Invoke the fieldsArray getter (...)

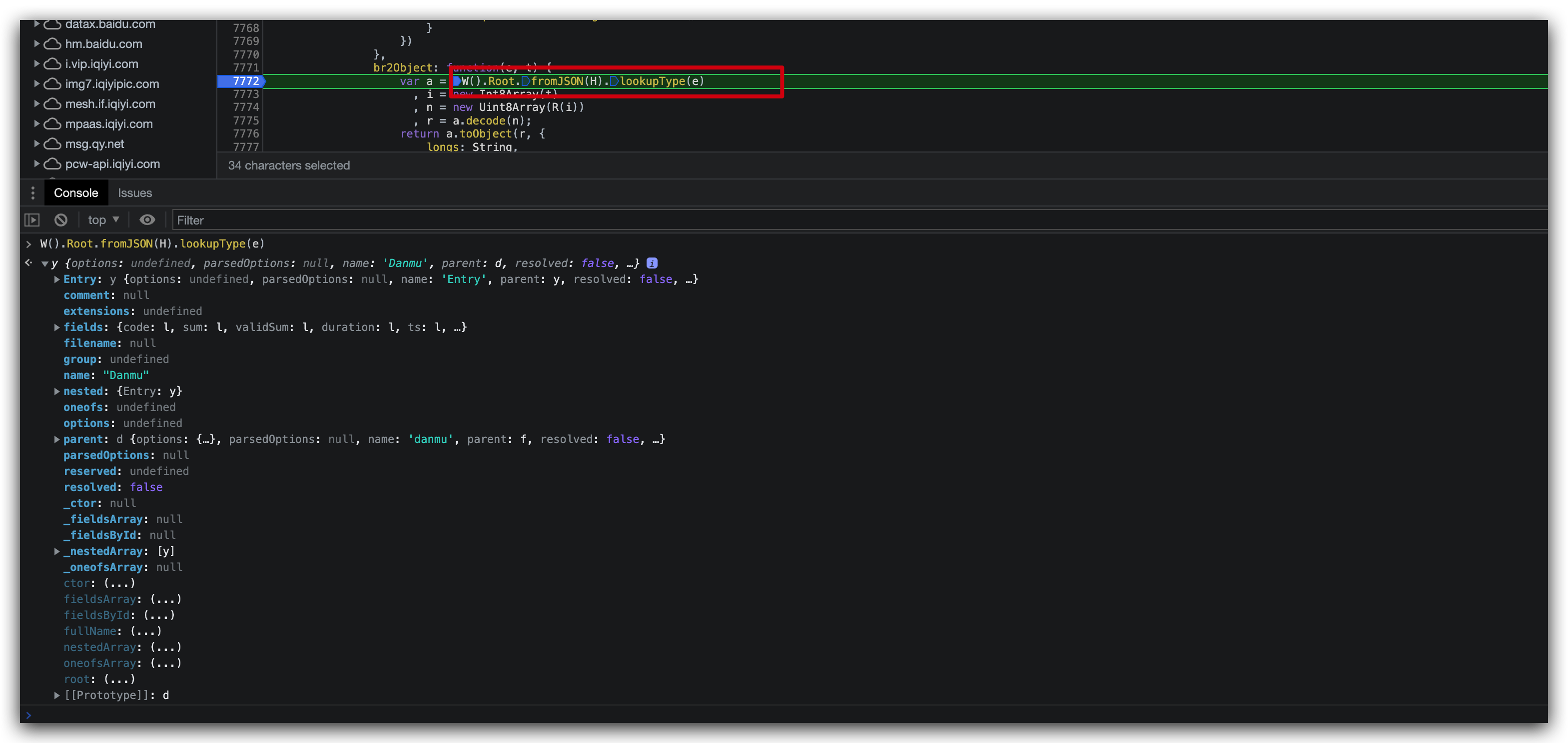coord(165,599)
